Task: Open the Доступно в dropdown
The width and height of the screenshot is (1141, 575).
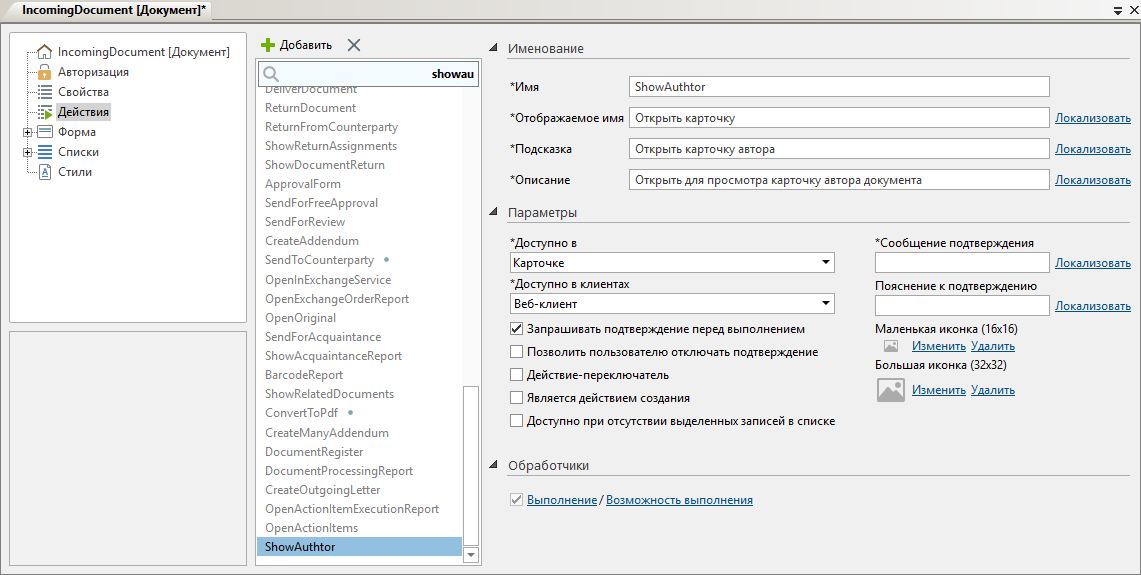Action: (826, 263)
